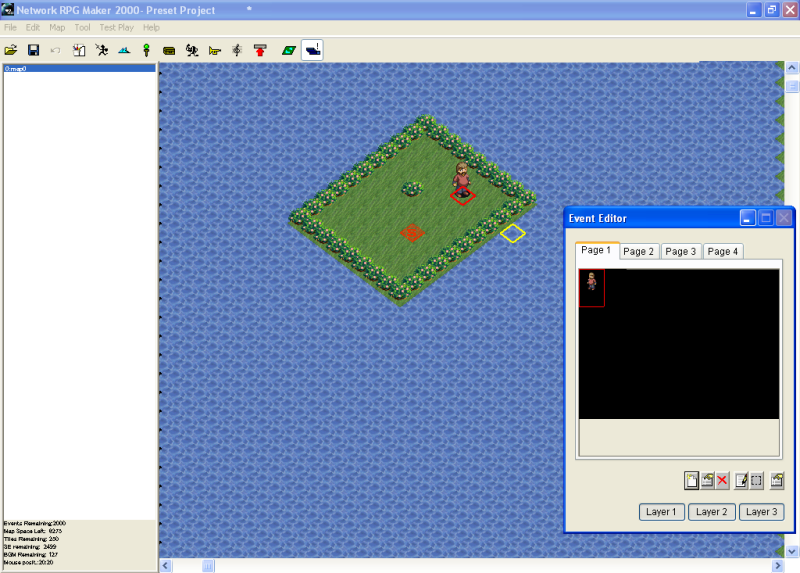The width and height of the screenshot is (800, 573).
Task: Click the open project folder icon
Action: click(11, 49)
